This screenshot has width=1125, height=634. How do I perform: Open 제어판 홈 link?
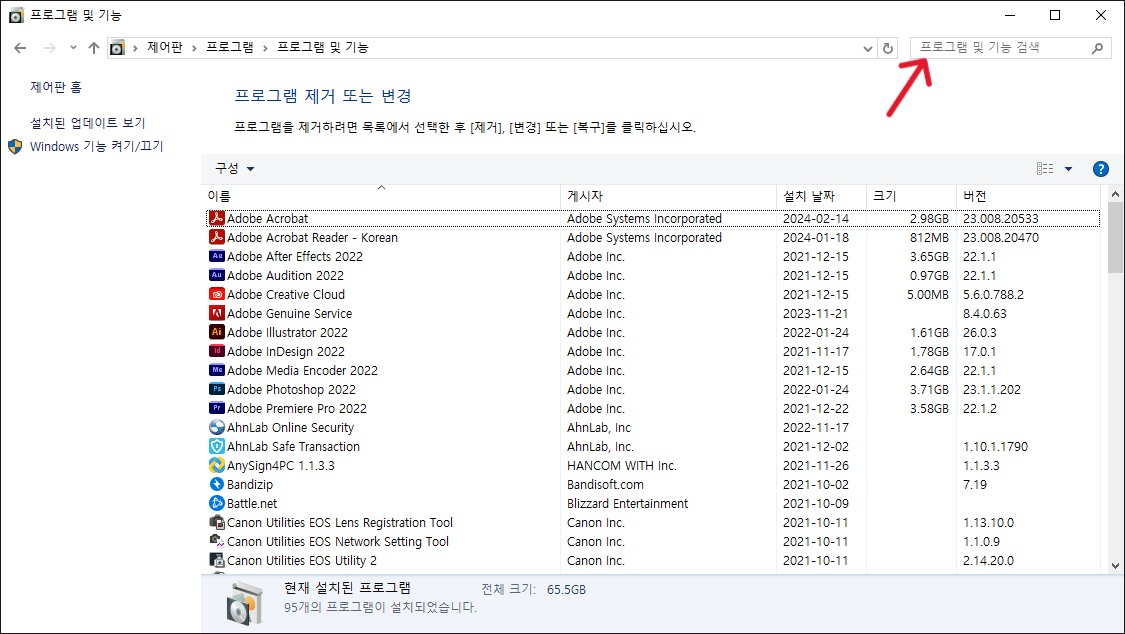click(56, 87)
